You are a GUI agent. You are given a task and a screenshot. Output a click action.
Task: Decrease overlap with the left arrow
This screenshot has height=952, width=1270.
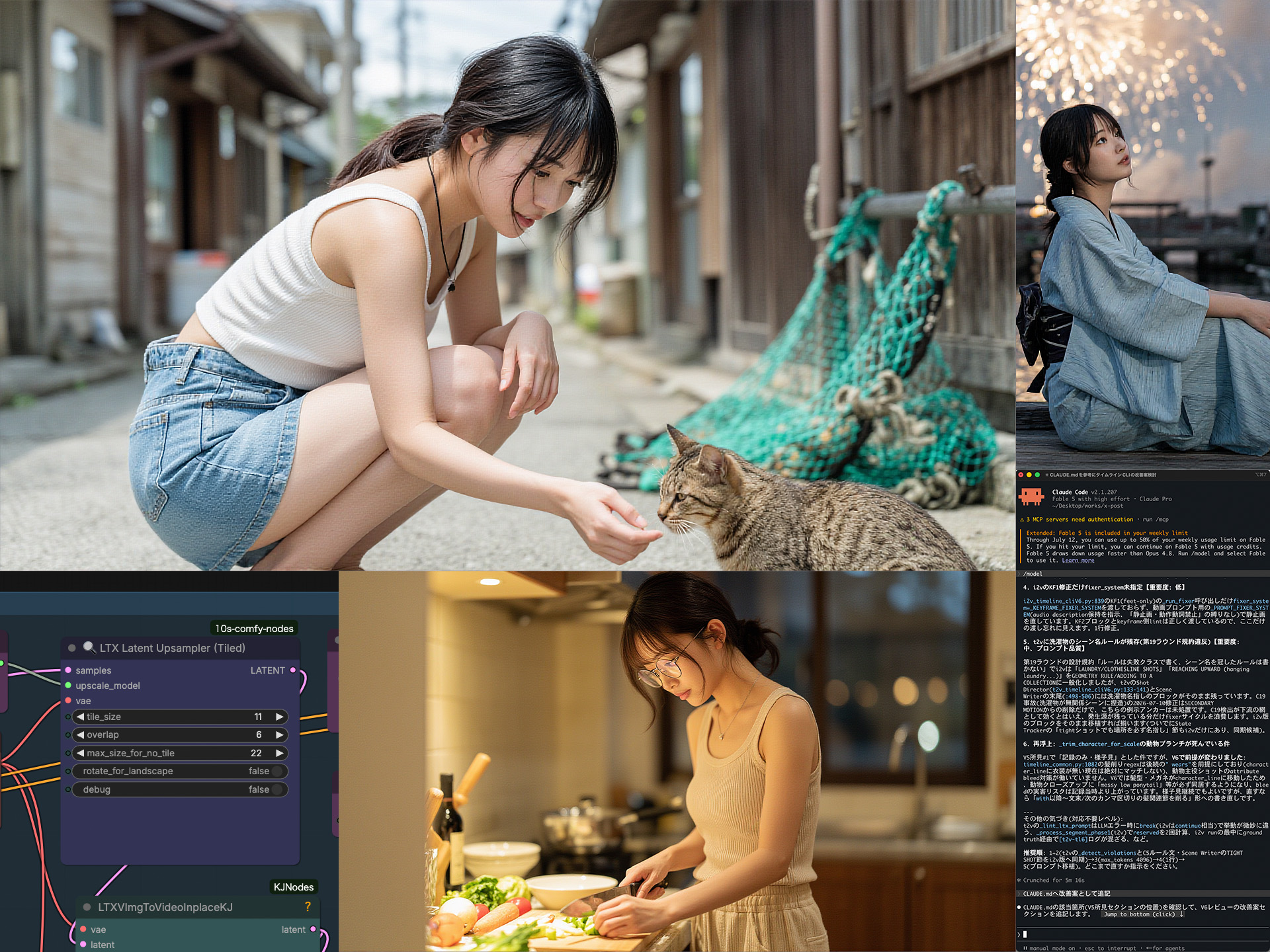[x=81, y=734]
